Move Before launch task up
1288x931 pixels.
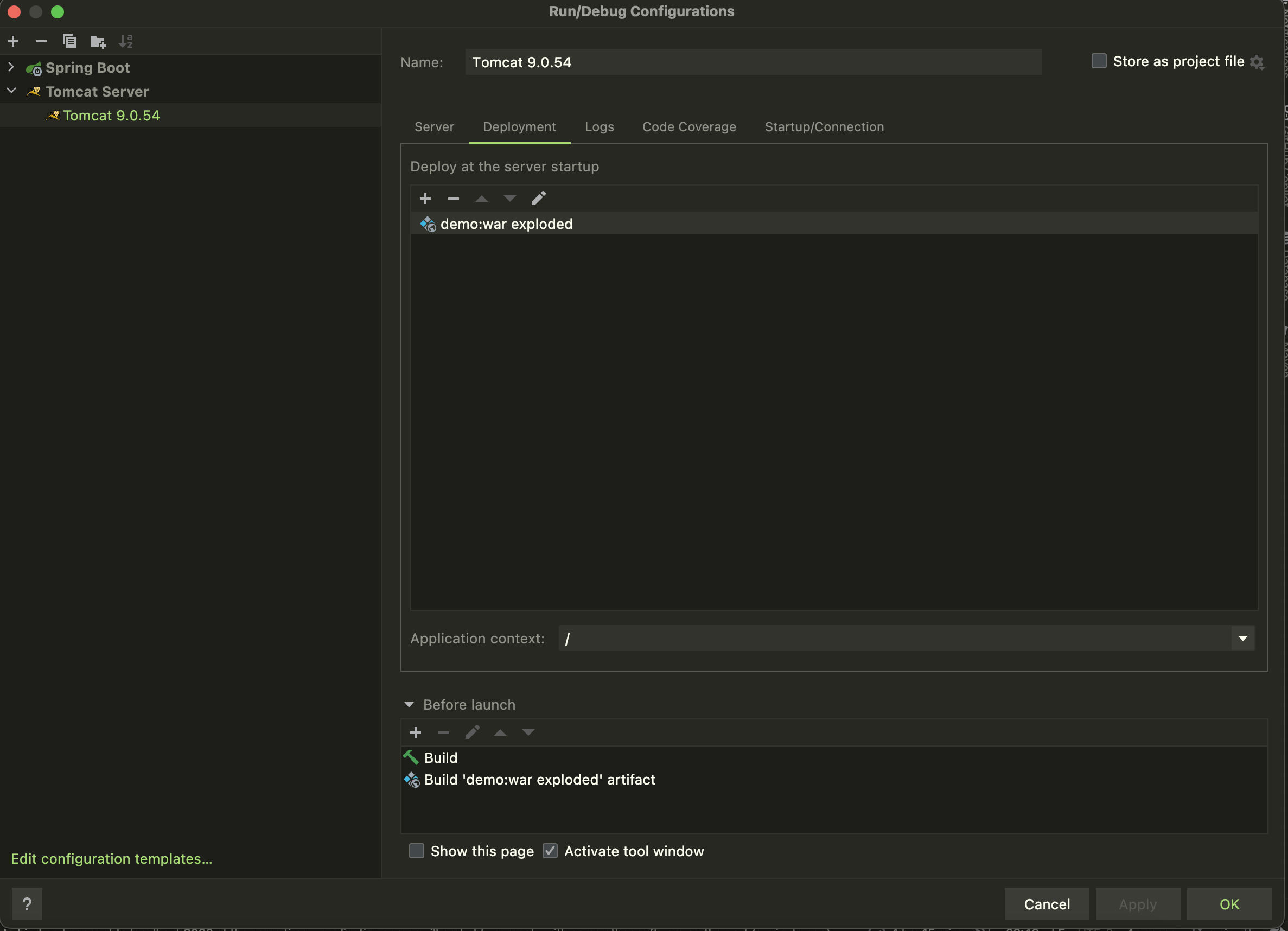point(500,732)
